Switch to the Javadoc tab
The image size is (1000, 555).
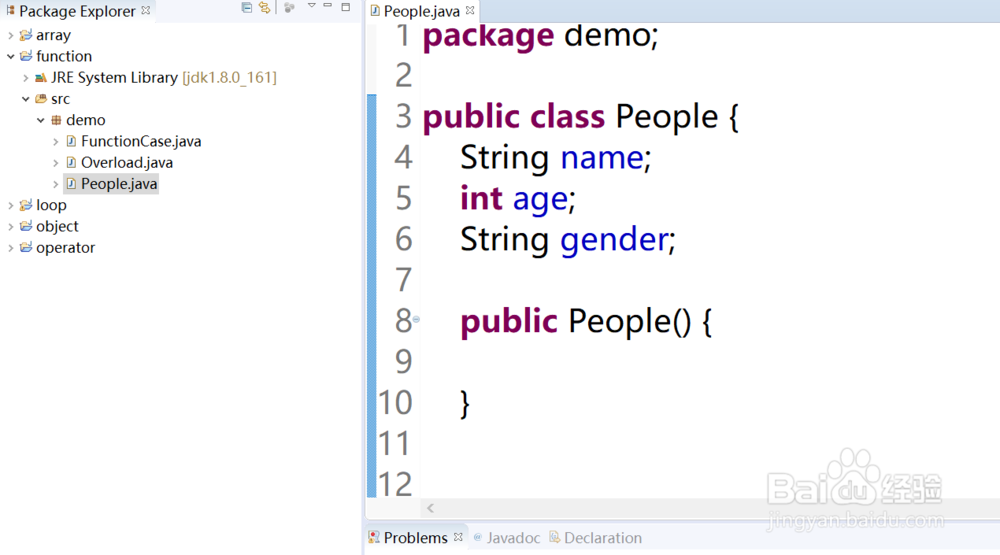coord(513,538)
